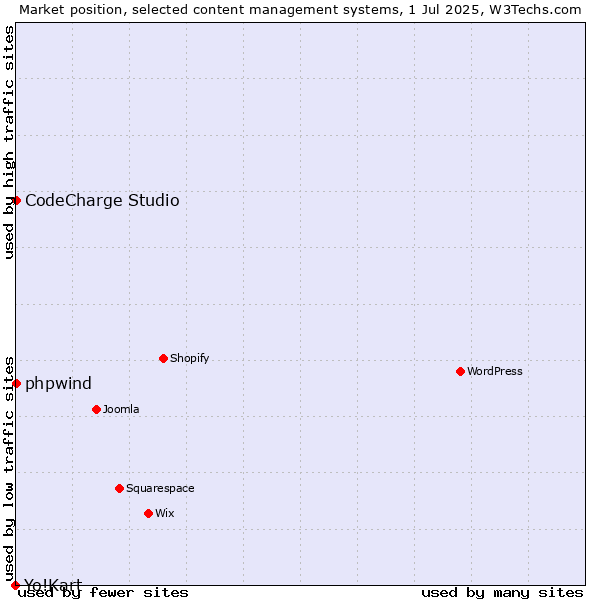The height and width of the screenshot is (600, 600).
Task: Click the 'Shopify' label
Action: tap(189, 359)
